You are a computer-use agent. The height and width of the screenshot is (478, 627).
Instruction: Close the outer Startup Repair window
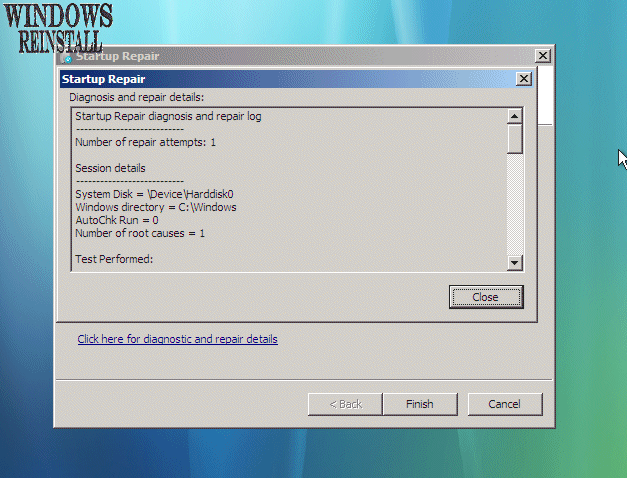tap(543, 57)
